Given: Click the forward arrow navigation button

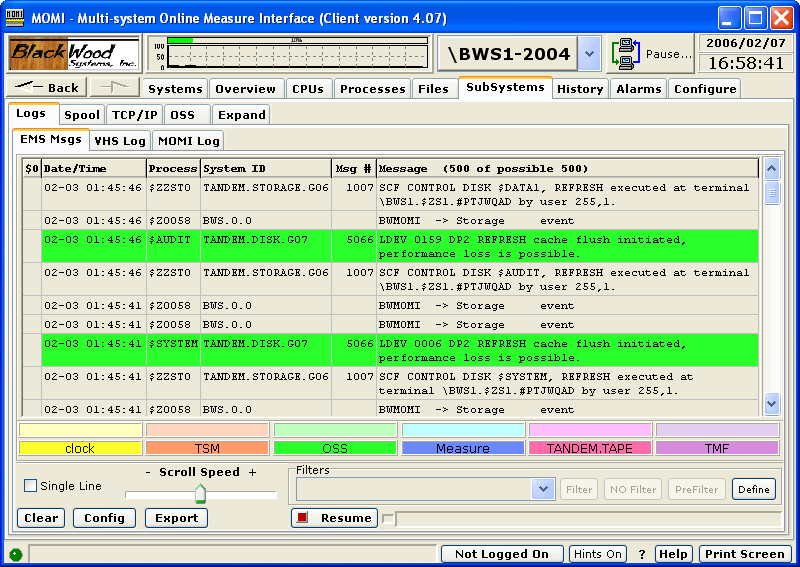Looking at the screenshot, I should (114, 88).
